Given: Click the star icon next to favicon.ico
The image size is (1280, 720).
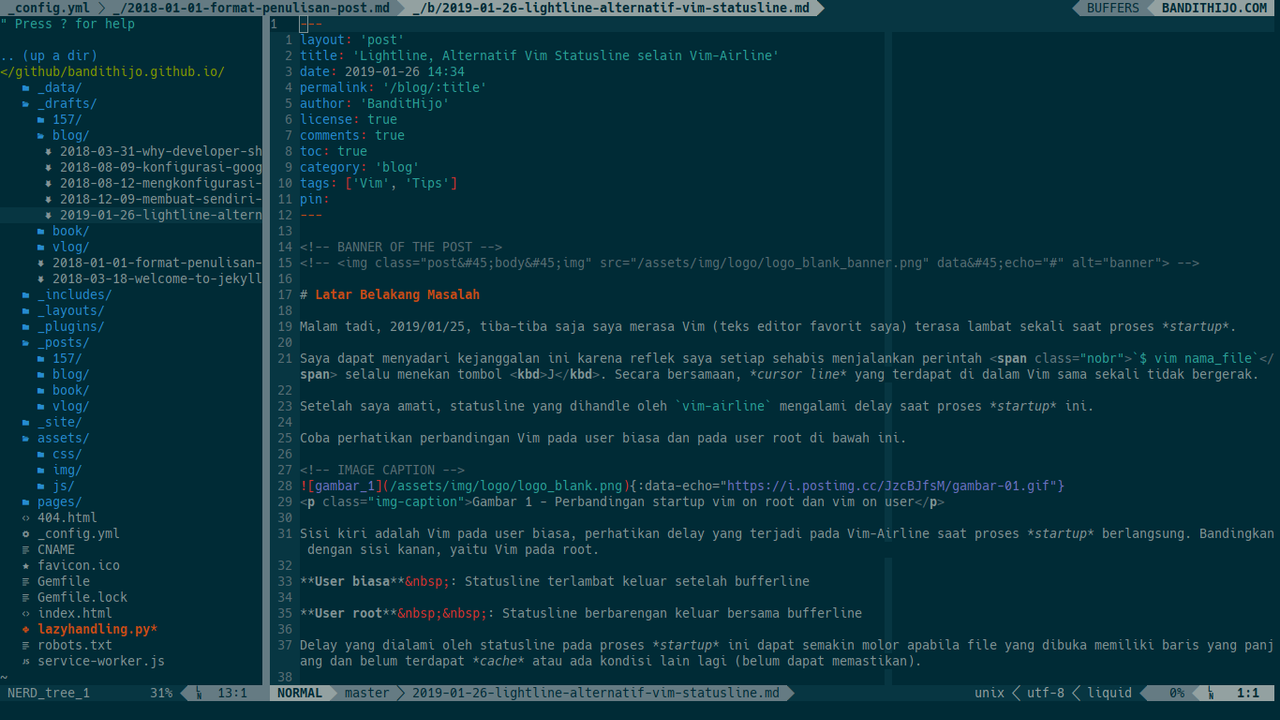Looking at the screenshot, I should coord(26,566).
